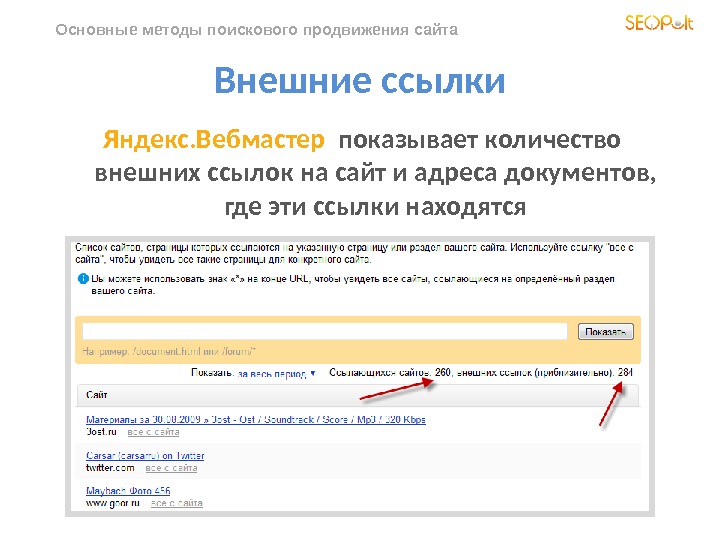
Task: Click the Основные методы поискового продвижения header
Action: pyautogui.click(x=256, y=30)
